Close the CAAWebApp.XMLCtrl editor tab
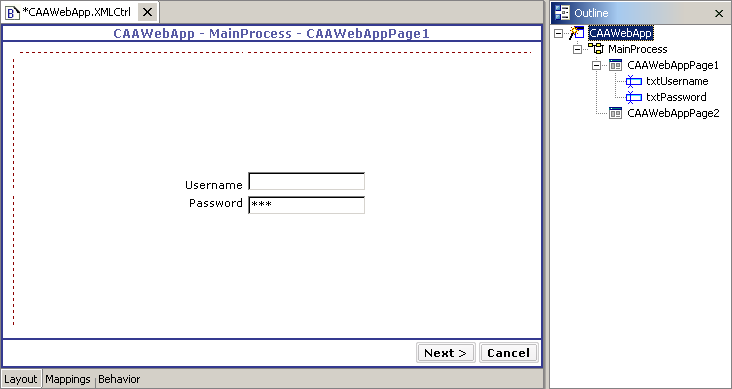The image size is (732, 389). click(x=147, y=13)
